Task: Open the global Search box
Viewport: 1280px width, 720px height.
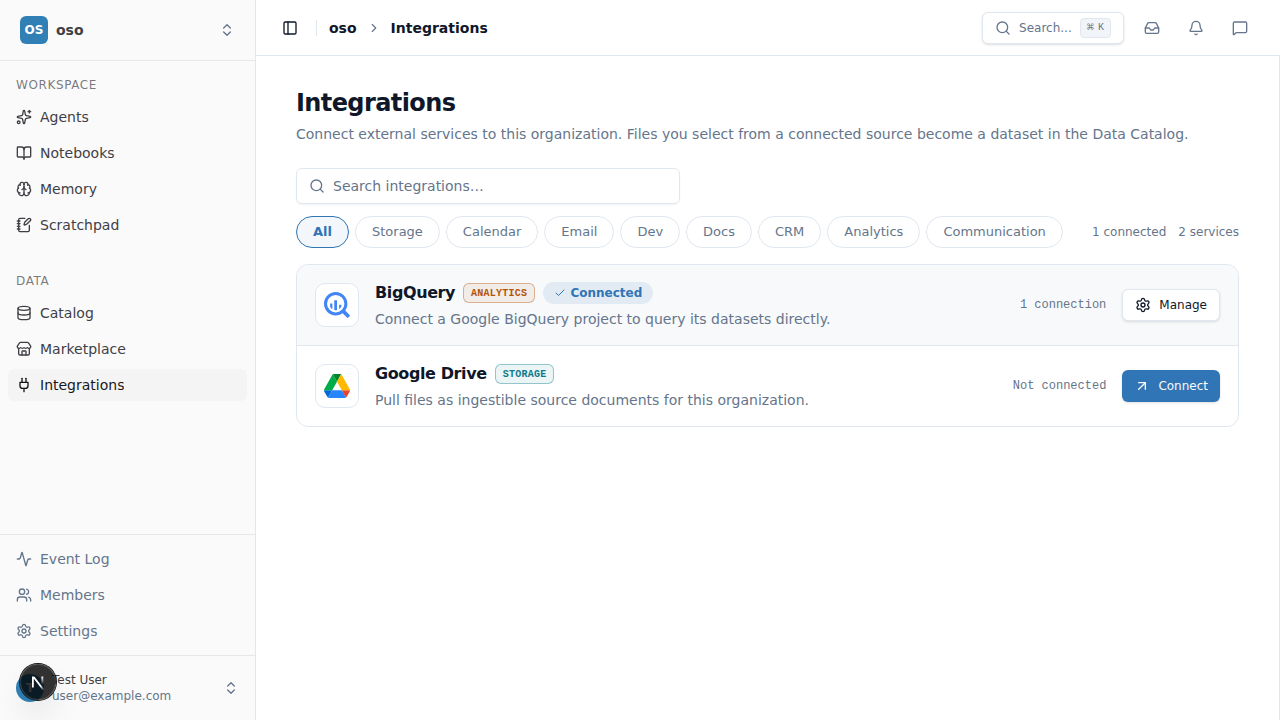Action: click(1053, 28)
